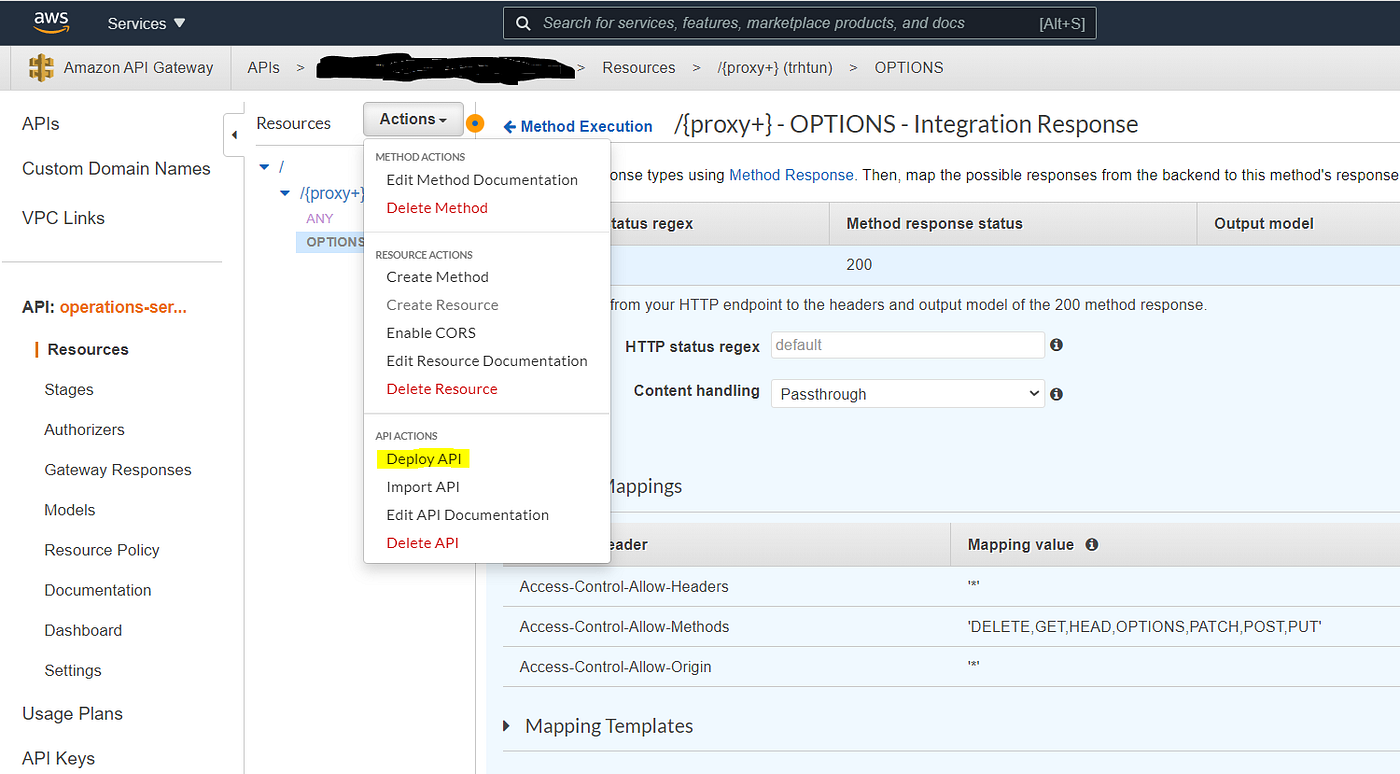Click the search magnifier icon

tap(523, 23)
